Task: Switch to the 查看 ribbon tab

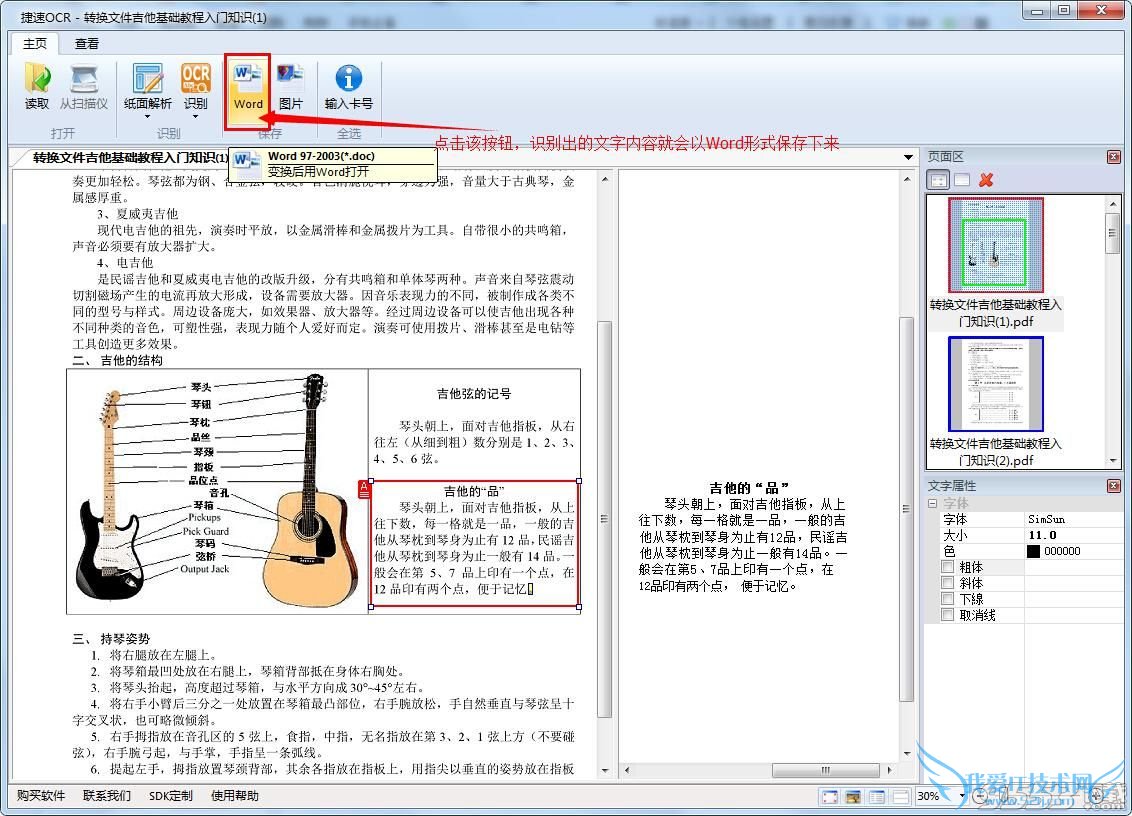Action: (87, 44)
